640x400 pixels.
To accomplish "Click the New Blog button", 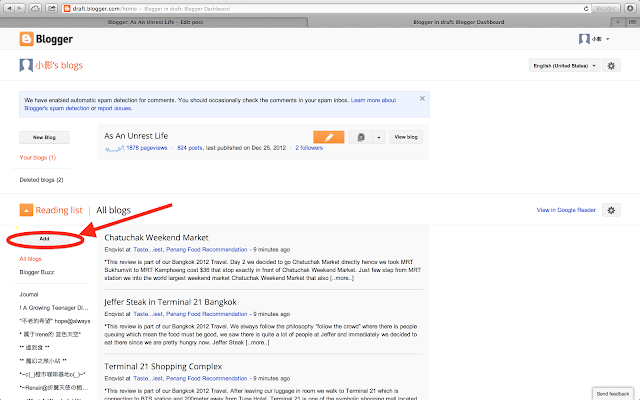I will coord(44,137).
